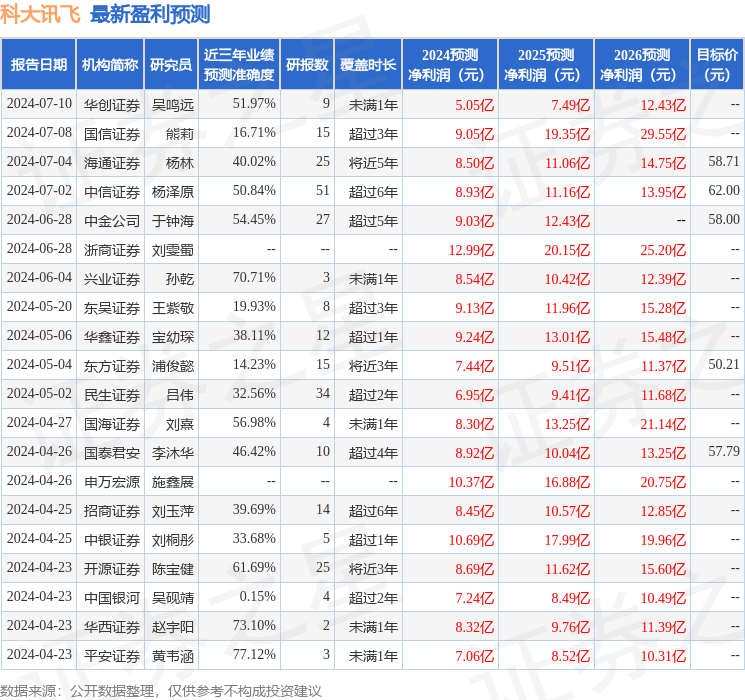Click the accuracy value 51.97%

point(254,104)
